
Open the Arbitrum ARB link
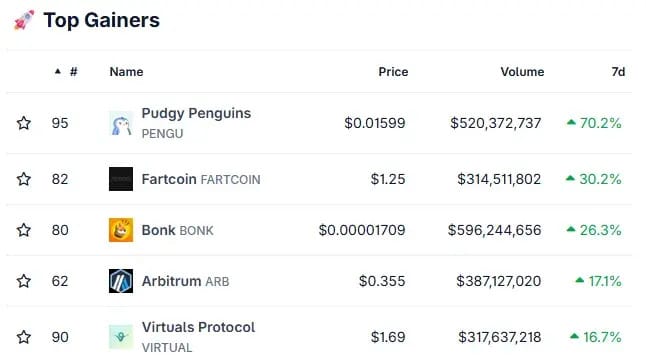pos(185,281)
